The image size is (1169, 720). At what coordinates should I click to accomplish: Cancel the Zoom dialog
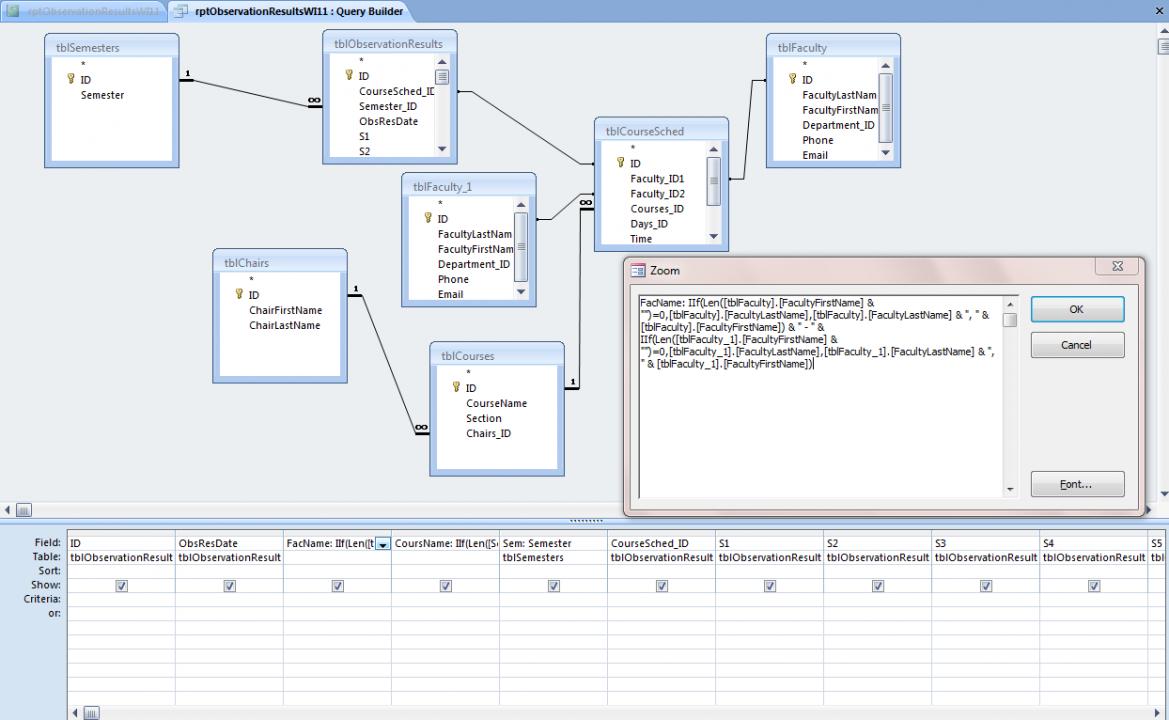[1077, 345]
